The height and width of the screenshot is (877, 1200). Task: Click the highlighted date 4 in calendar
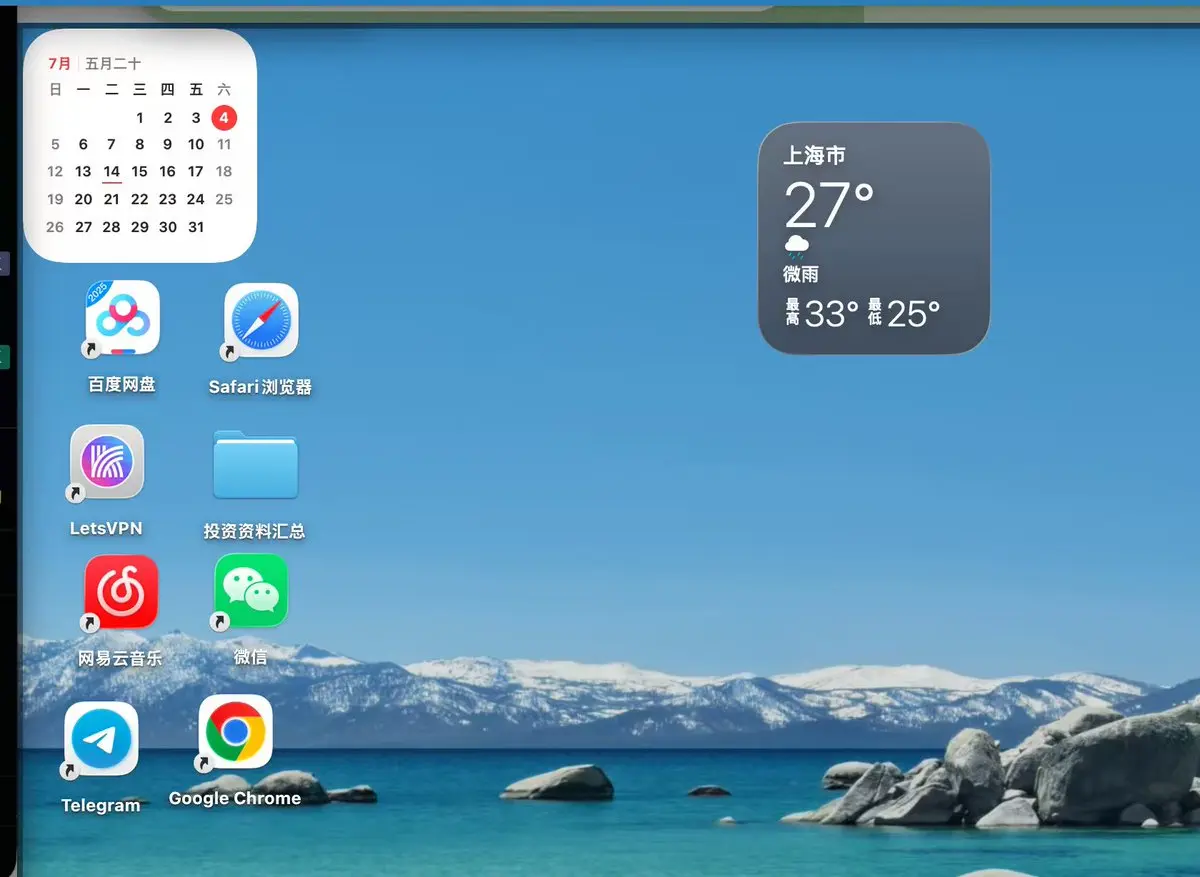[224, 118]
